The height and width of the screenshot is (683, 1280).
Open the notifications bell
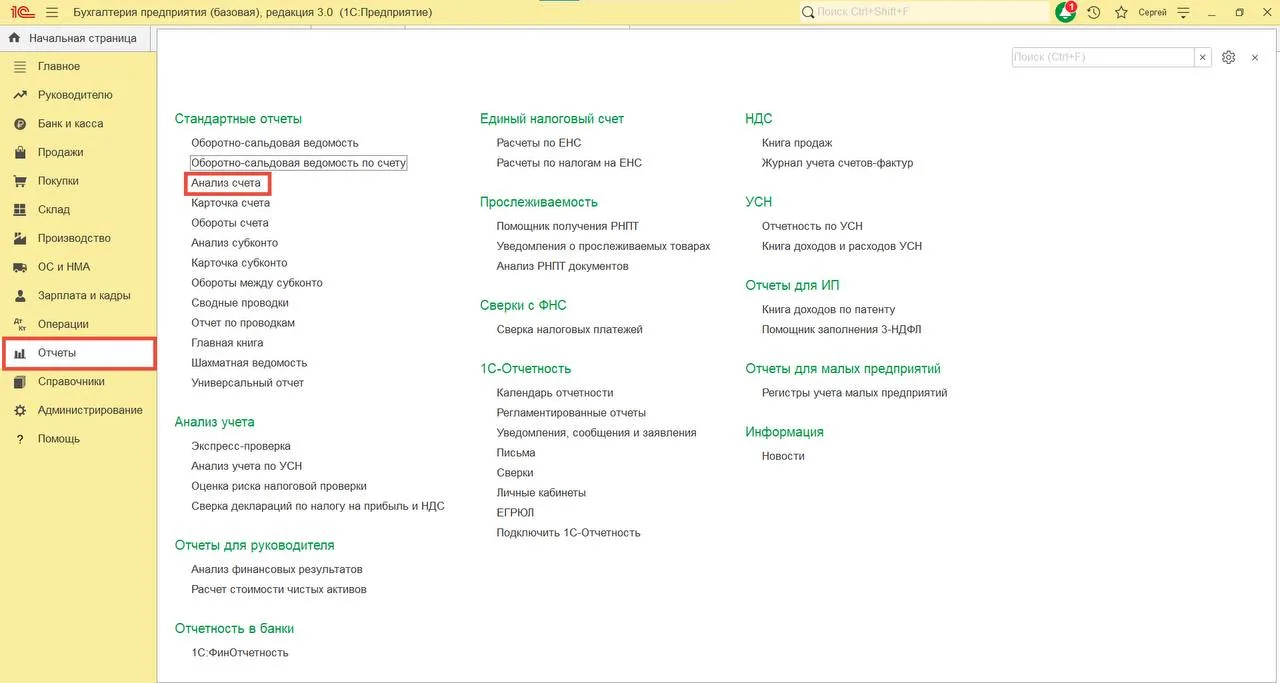click(1066, 12)
